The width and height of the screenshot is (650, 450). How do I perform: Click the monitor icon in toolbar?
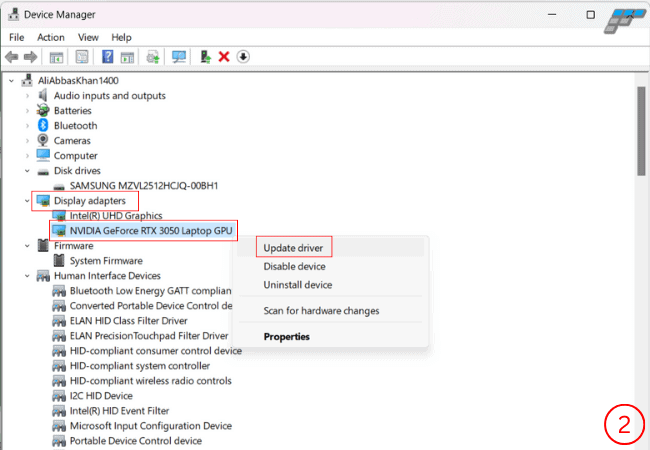179,57
